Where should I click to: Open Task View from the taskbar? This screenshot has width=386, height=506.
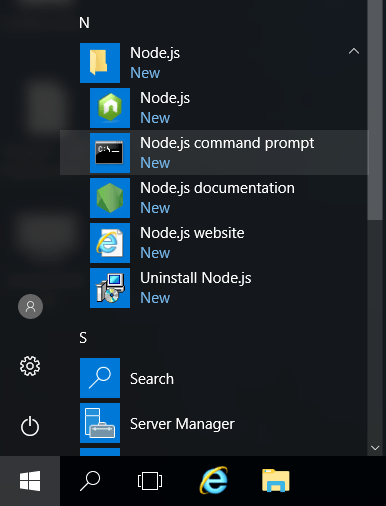pyautogui.click(x=150, y=481)
